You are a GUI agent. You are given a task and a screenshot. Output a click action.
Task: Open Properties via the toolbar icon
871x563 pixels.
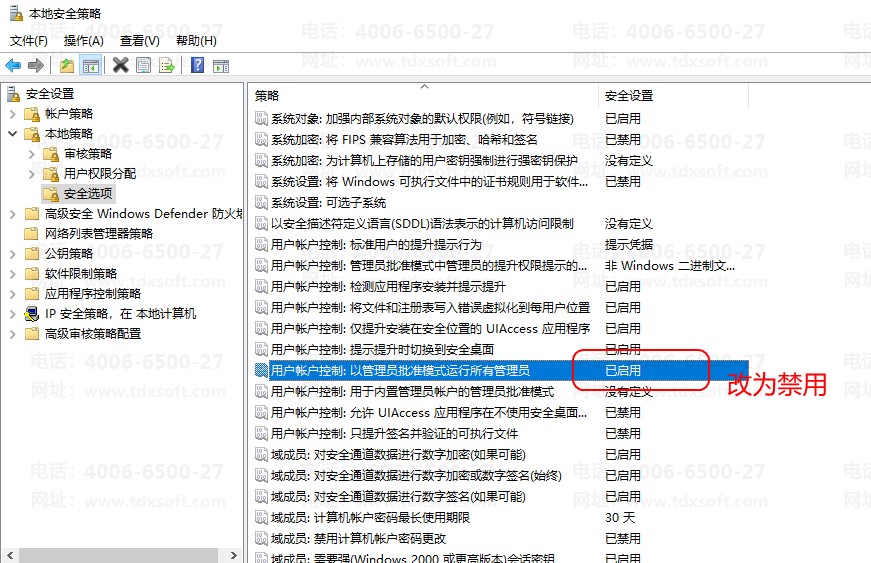[144, 66]
